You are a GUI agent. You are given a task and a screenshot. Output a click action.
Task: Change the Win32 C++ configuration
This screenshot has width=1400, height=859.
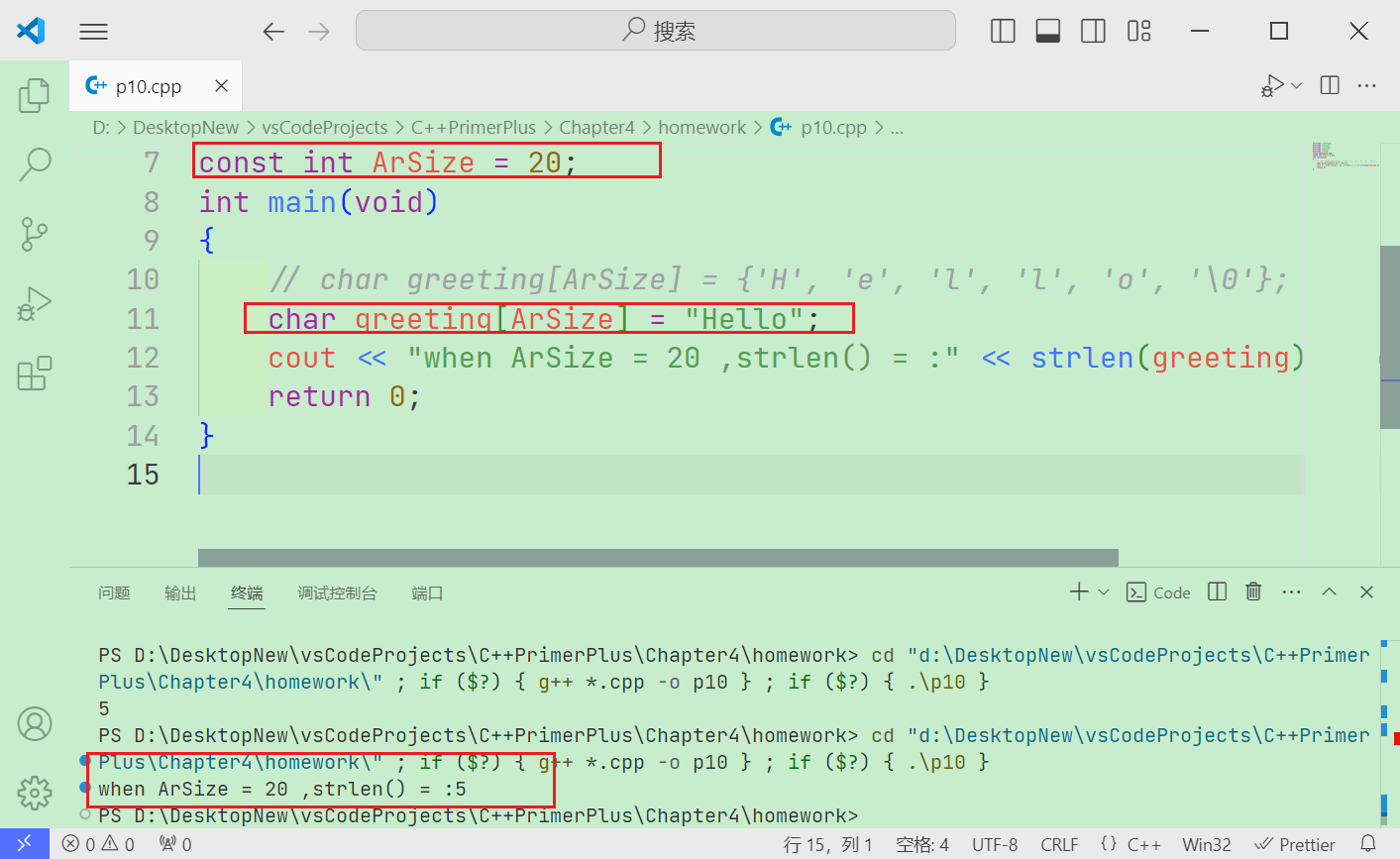(1207, 844)
